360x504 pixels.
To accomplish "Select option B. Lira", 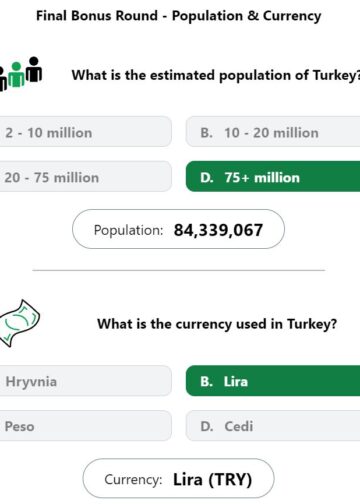I will [273, 381].
